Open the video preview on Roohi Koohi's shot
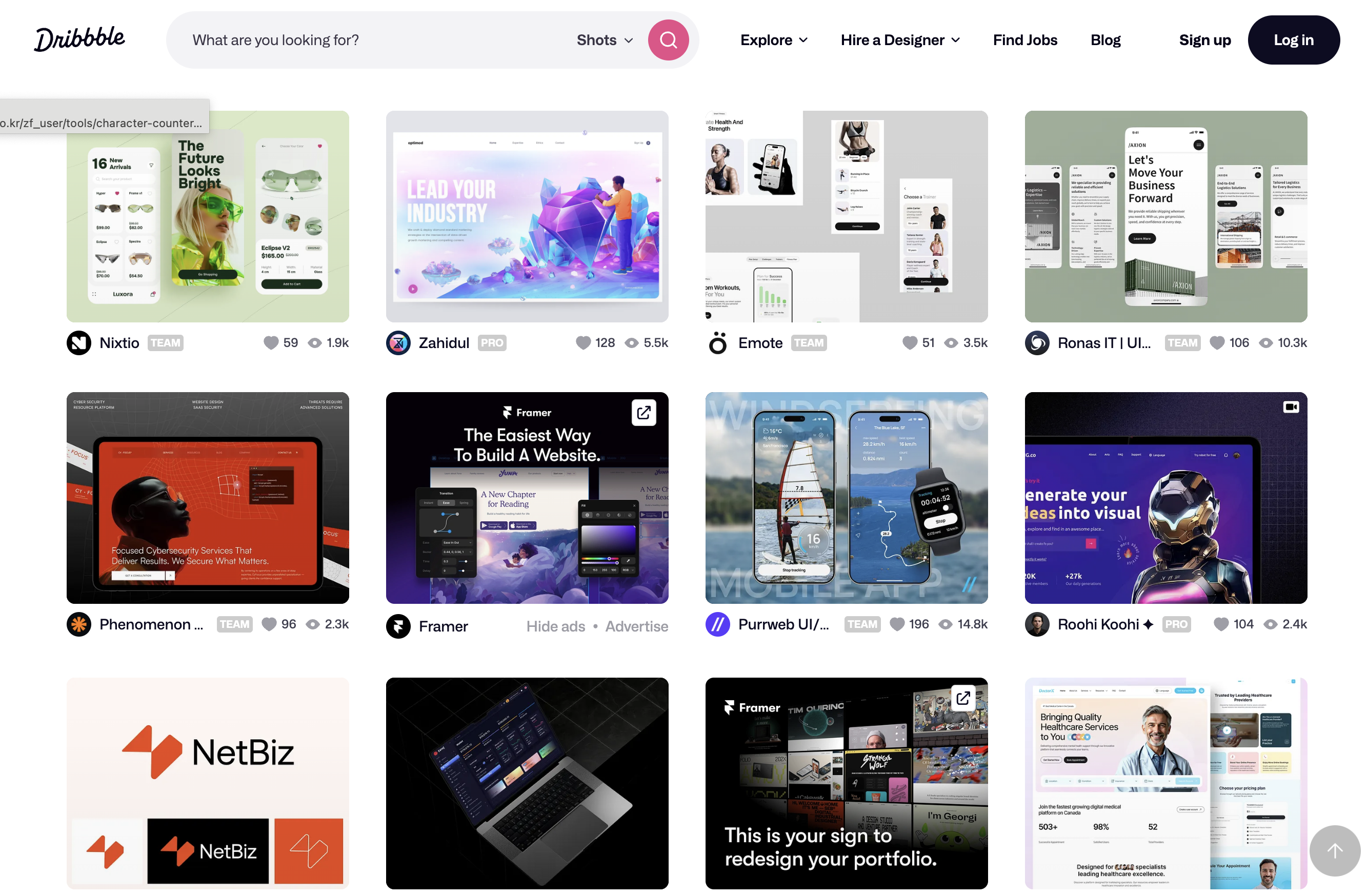 (x=1291, y=406)
